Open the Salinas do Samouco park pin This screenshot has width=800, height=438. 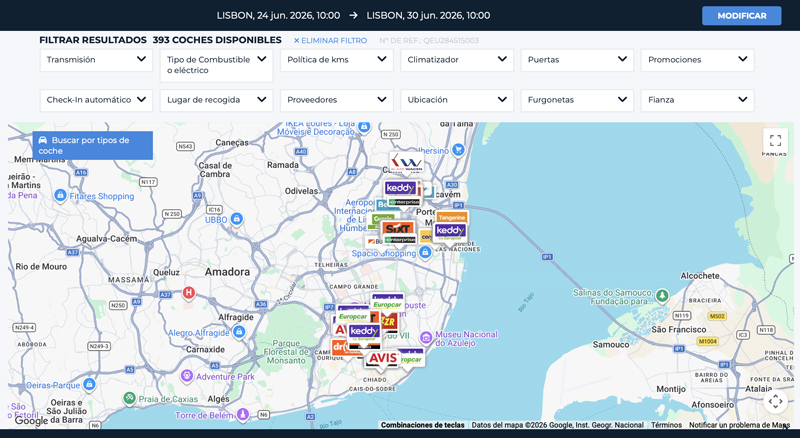(662, 295)
